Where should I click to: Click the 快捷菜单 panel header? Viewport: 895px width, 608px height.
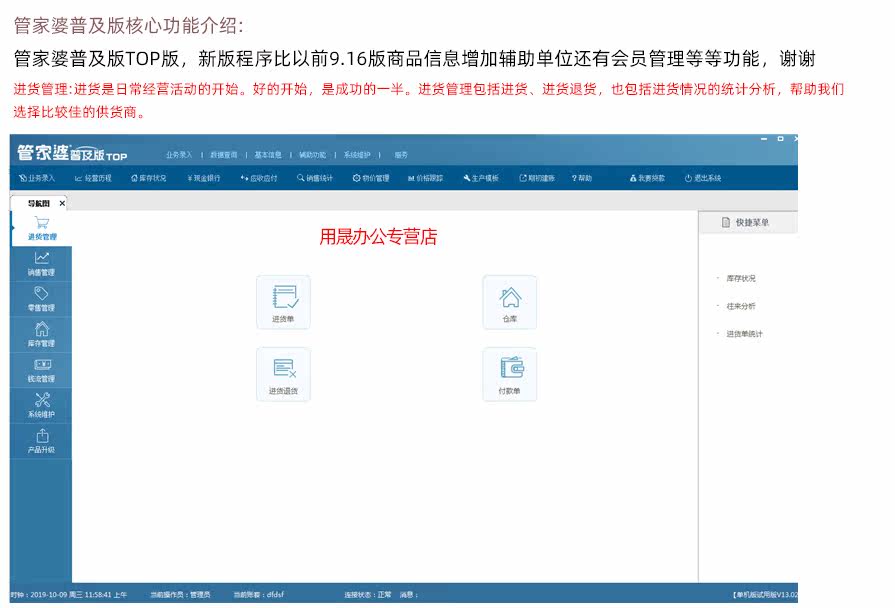(x=748, y=222)
